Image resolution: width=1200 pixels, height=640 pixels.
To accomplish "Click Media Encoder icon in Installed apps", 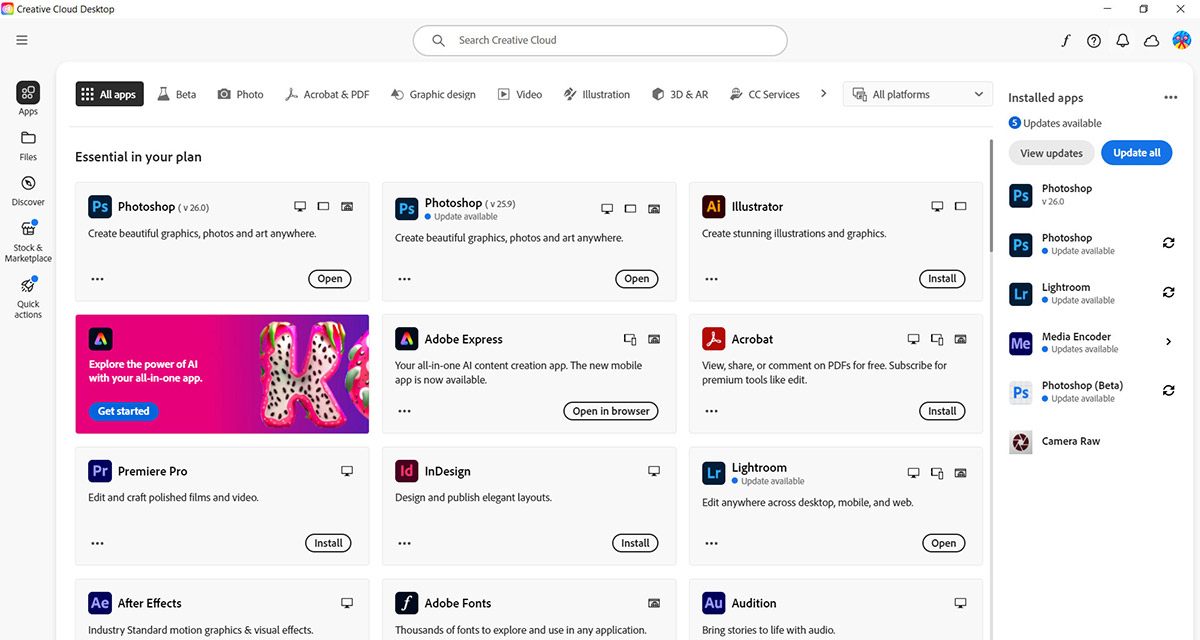I will (x=1020, y=343).
